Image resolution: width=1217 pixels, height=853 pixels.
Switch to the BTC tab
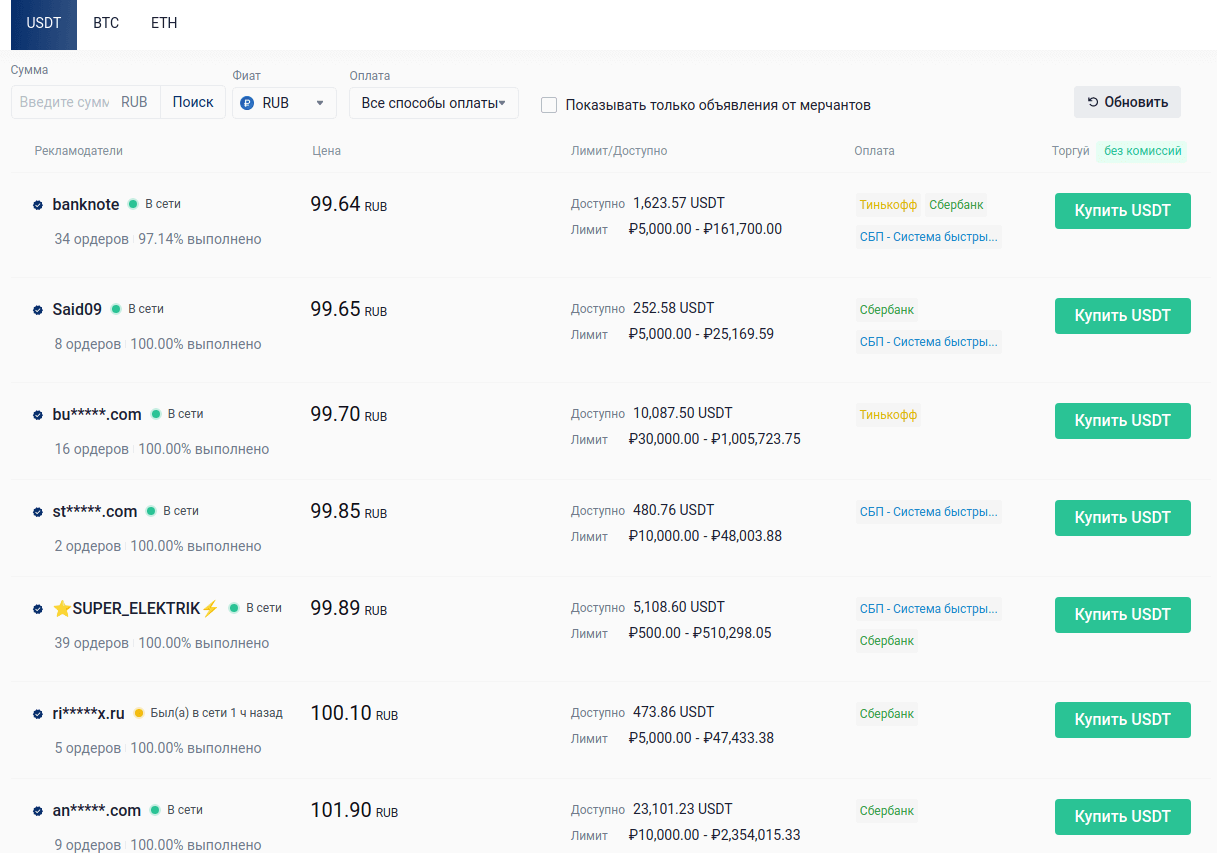point(106,23)
